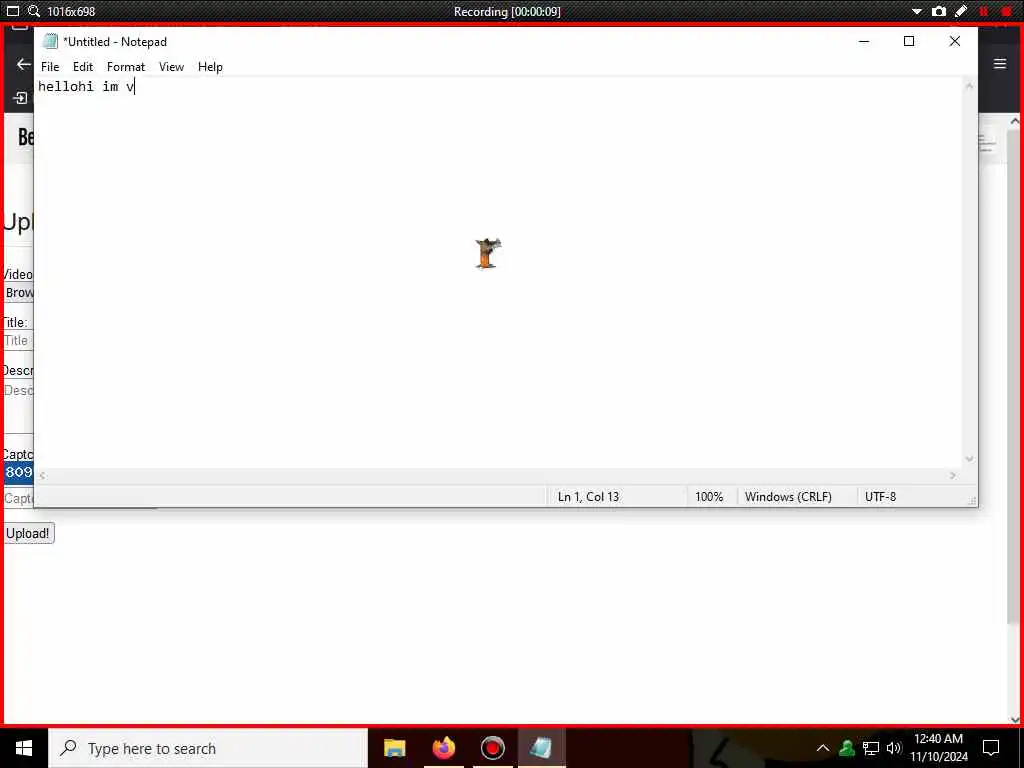Open the screen recorder taskbar icon
The image size is (1024, 768).
[x=492, y=748]
